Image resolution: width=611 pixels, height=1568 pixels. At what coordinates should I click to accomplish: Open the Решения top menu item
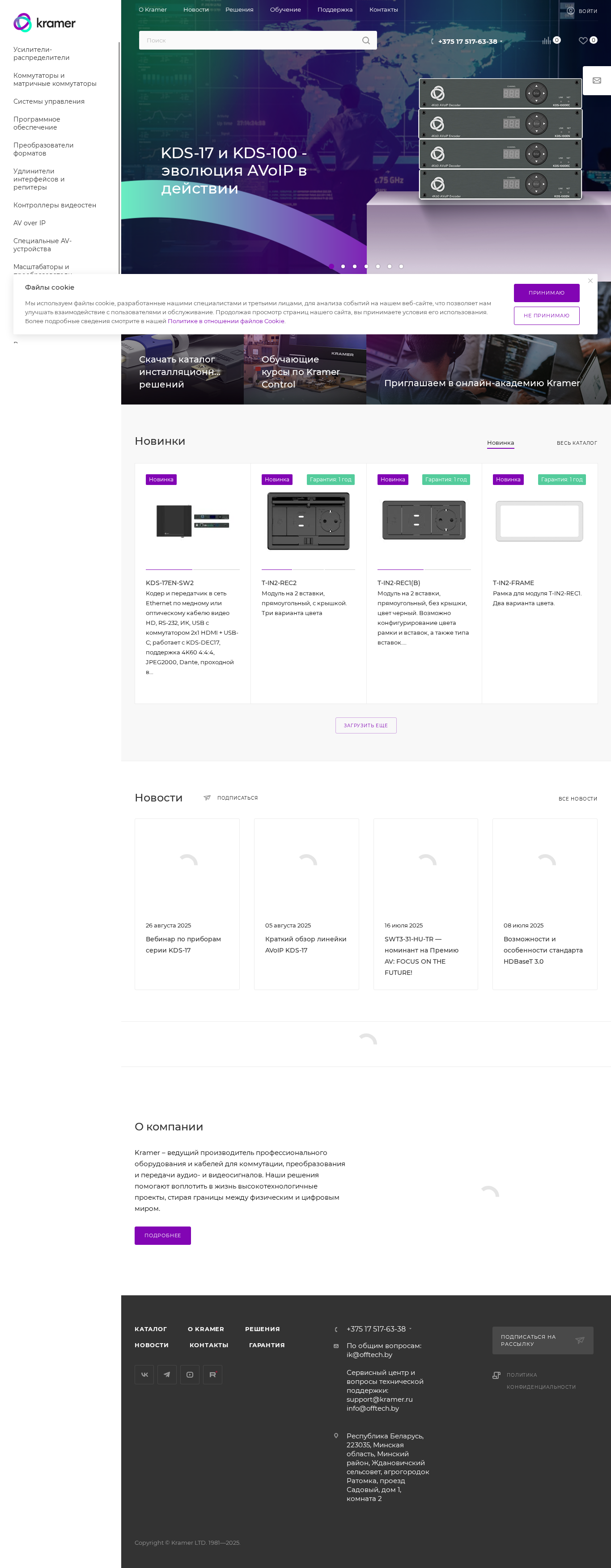point(239,10)
